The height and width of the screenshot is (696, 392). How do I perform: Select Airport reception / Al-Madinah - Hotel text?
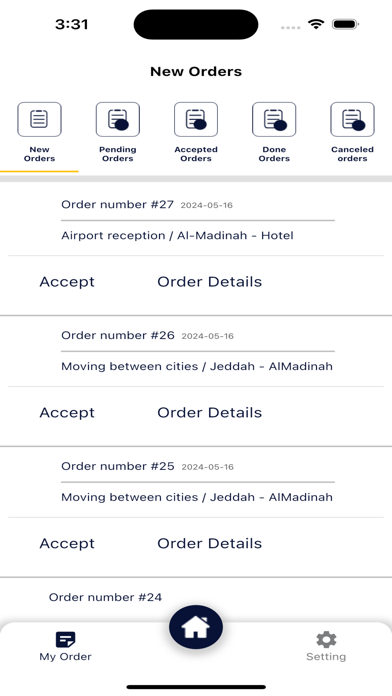tap(177, 235)
